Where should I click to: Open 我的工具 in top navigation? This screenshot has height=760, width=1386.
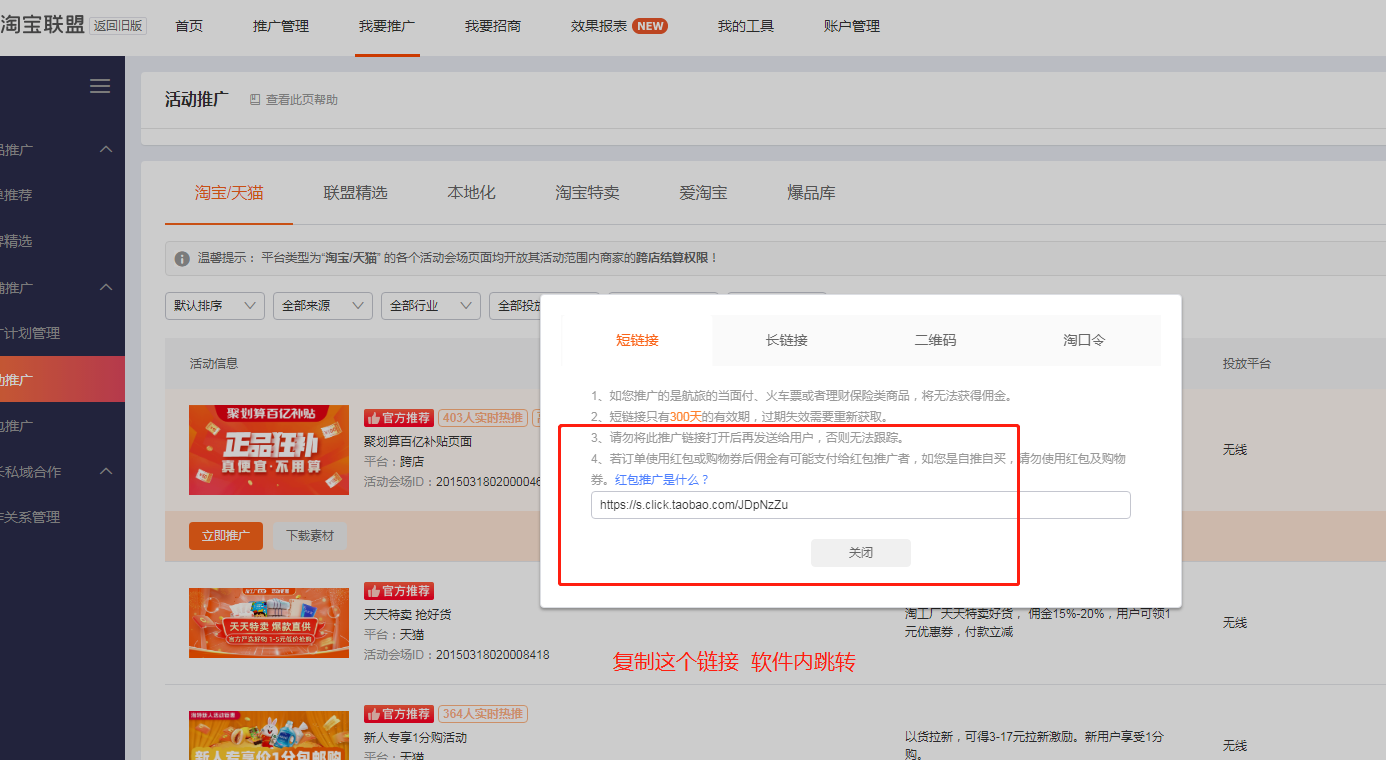click(x=746, y=26)
